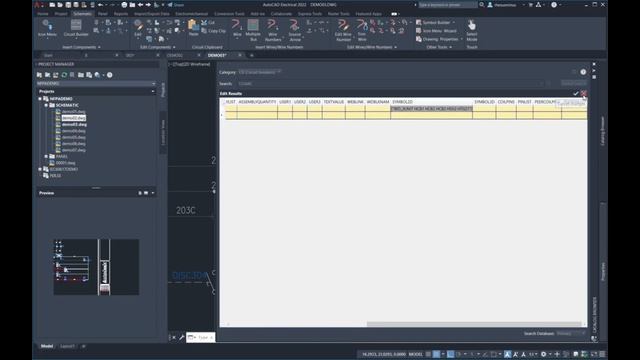
Task: Select the Multiple Bus tool
Action: pos(253,30)
